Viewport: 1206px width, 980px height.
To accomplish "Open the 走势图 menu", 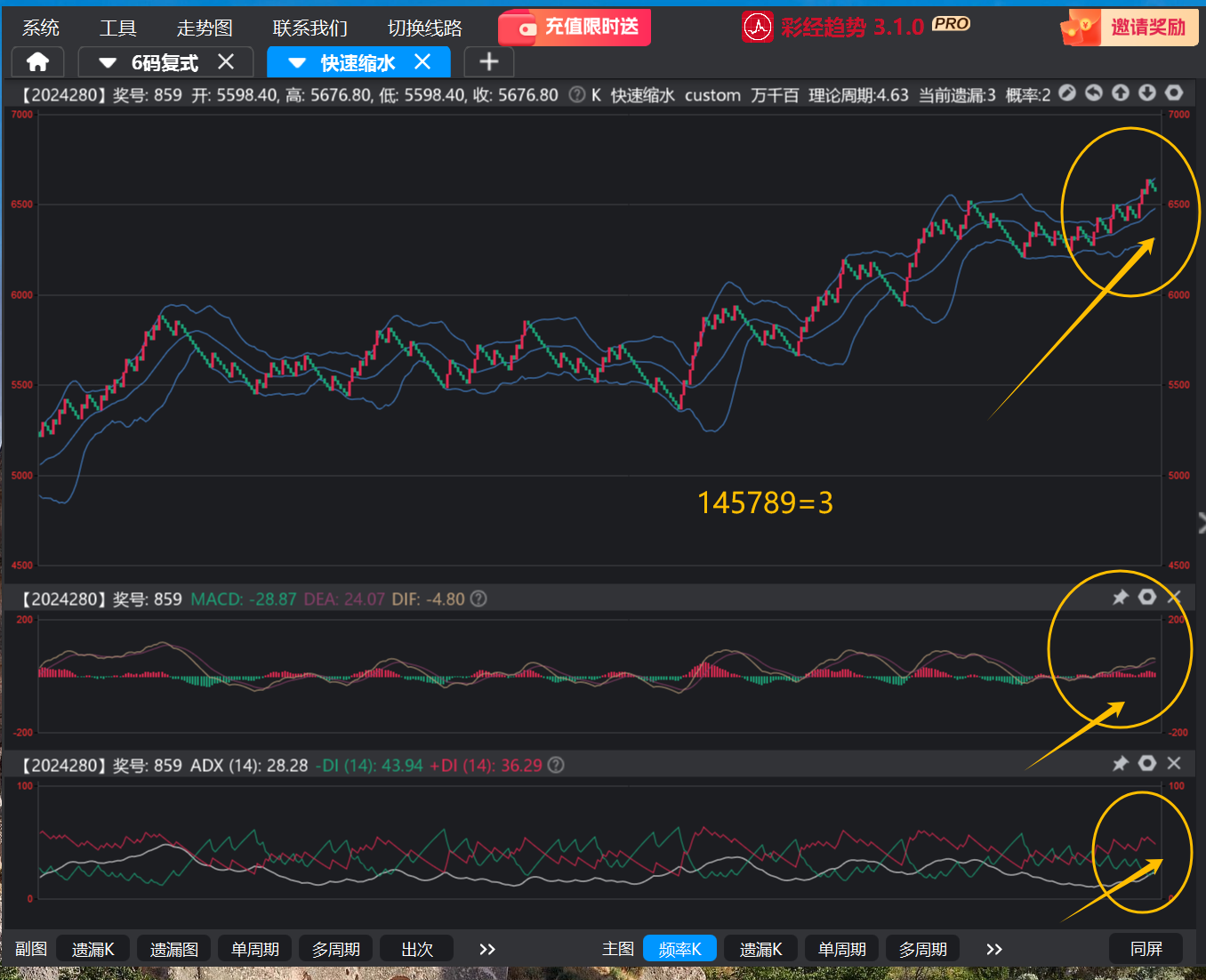I will 204,28.
